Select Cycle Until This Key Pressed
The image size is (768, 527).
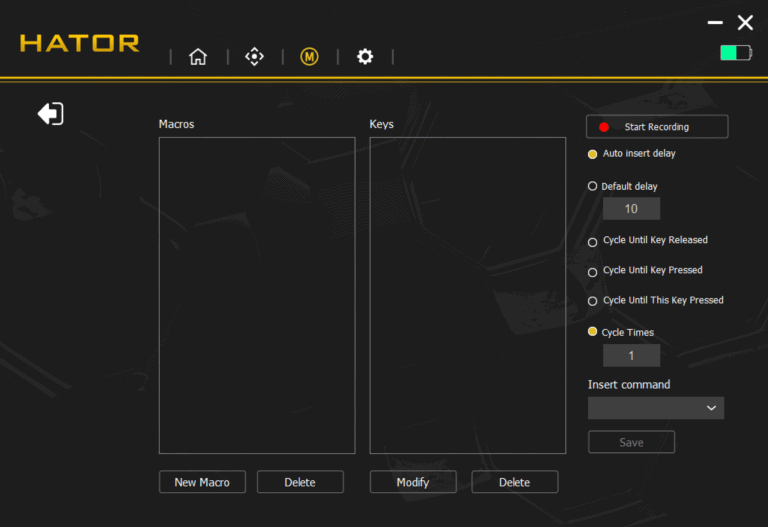(593, 301)
